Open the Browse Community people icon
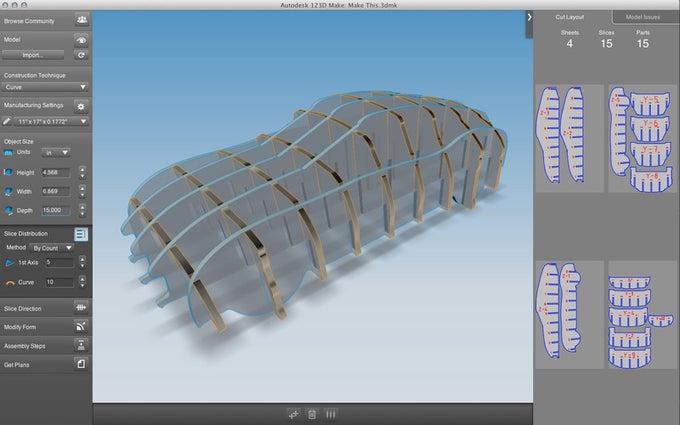The image size is (680, 425). click(82, 20)
